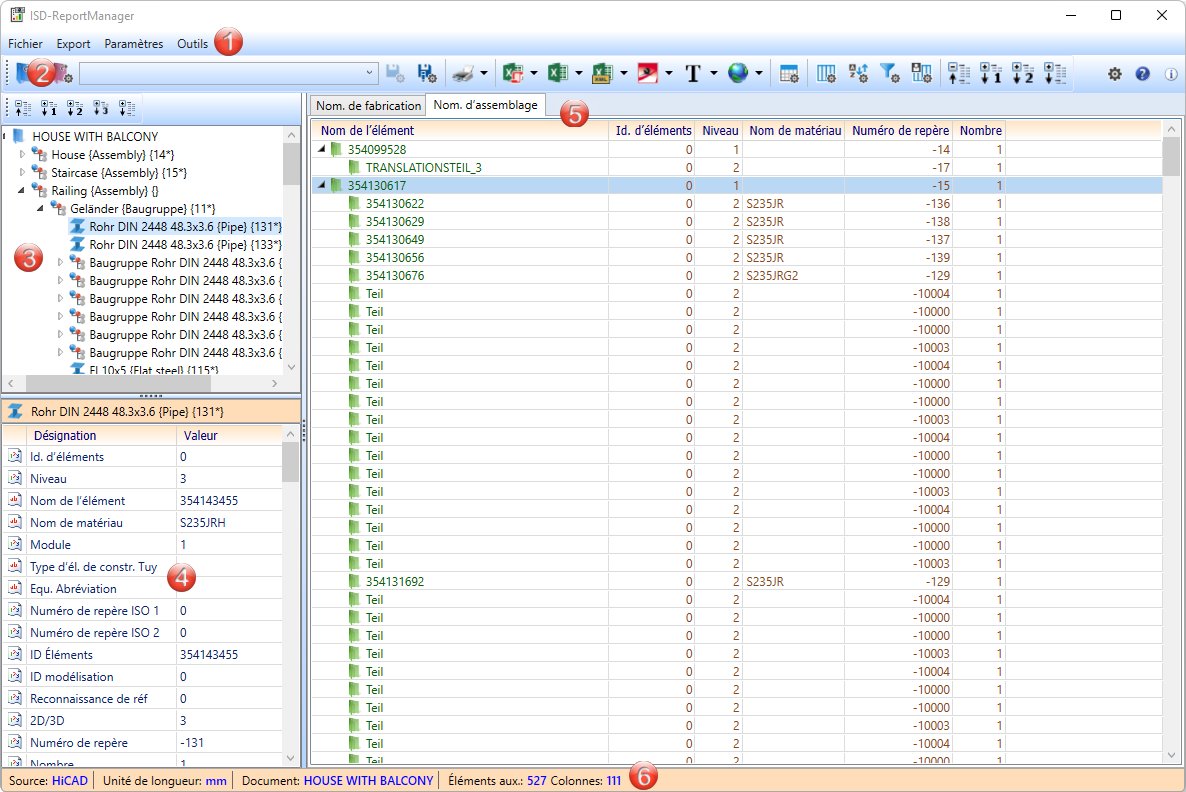The image size is (1186, 792).
Task: Switch to Nom. de fabrication tab
Action: coord(368,105)
